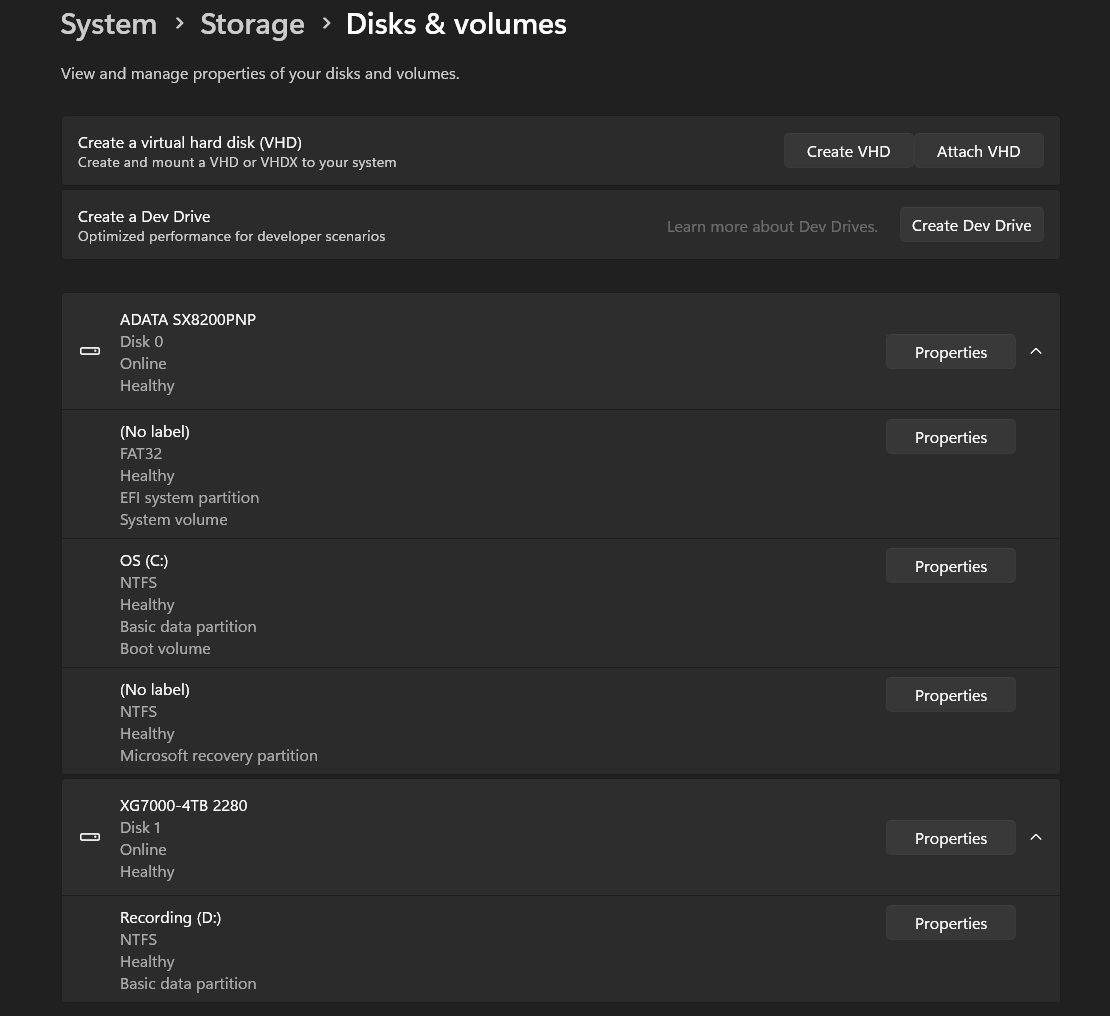1110x1016 pixels.
Task: Click the ADATA SX8200PNP disk drive icon
Action: pyautogui.click(x=90, y=351)
